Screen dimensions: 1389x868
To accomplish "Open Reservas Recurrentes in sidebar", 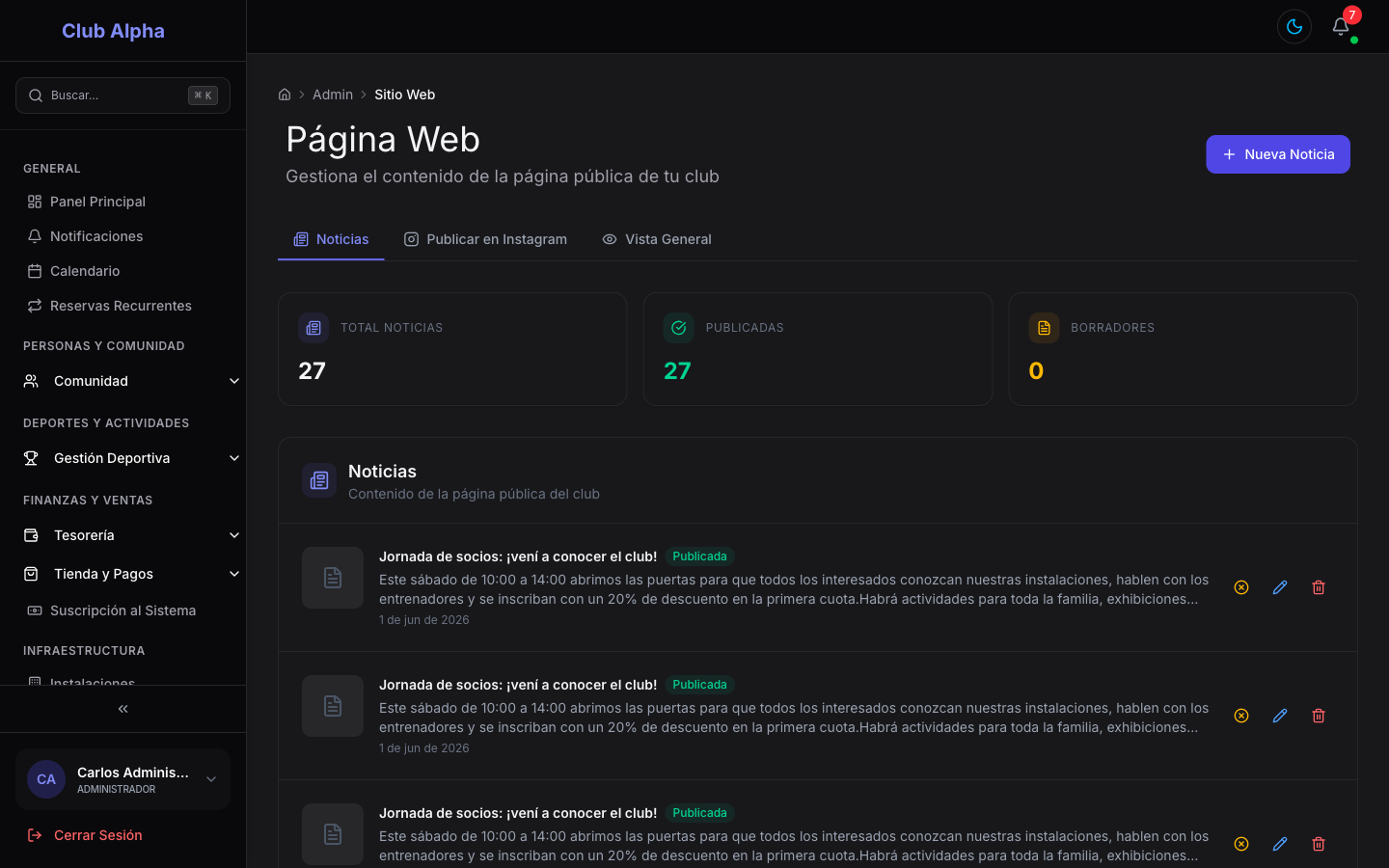I will [123, 306].
